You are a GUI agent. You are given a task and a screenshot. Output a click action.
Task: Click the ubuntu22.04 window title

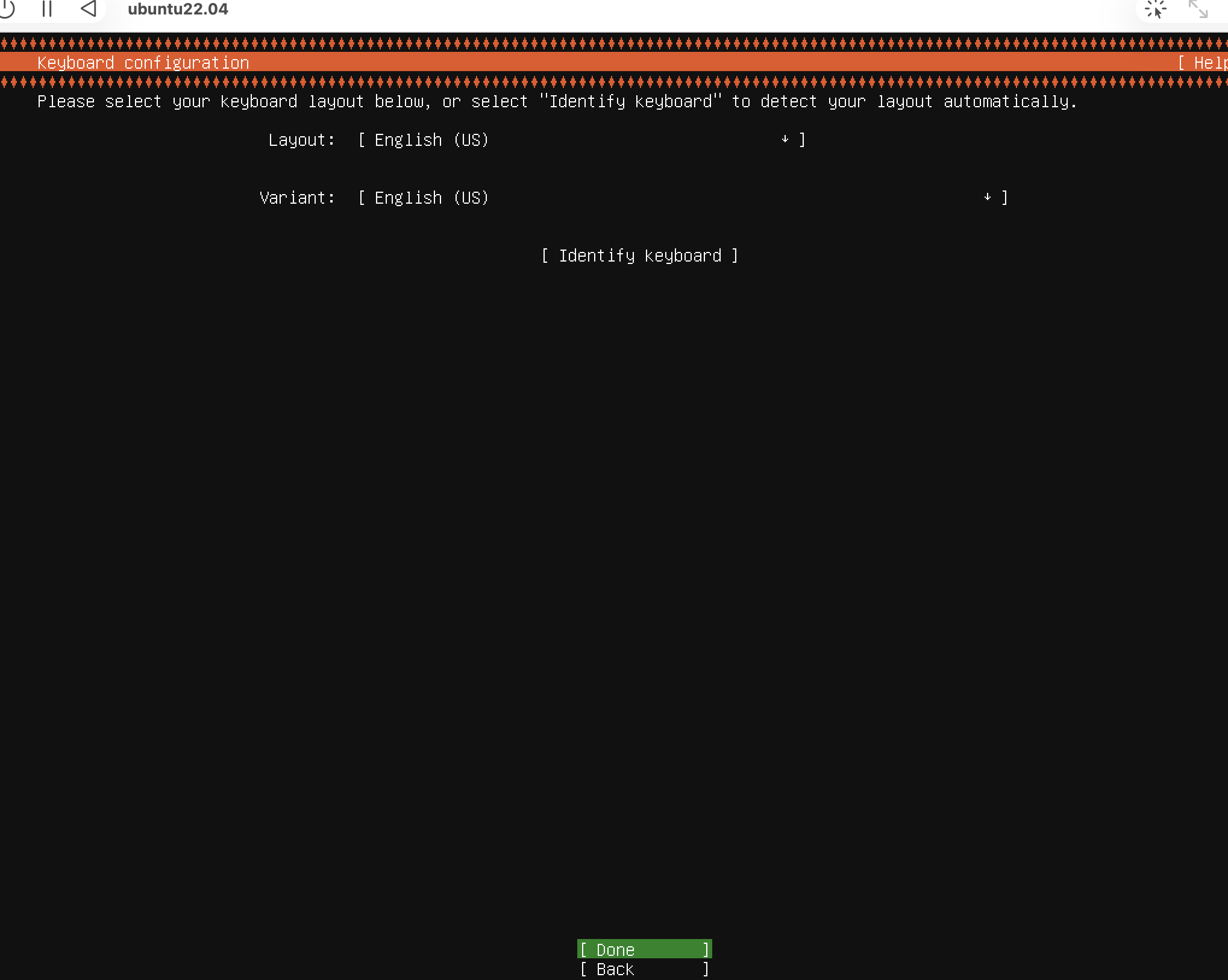178,9
